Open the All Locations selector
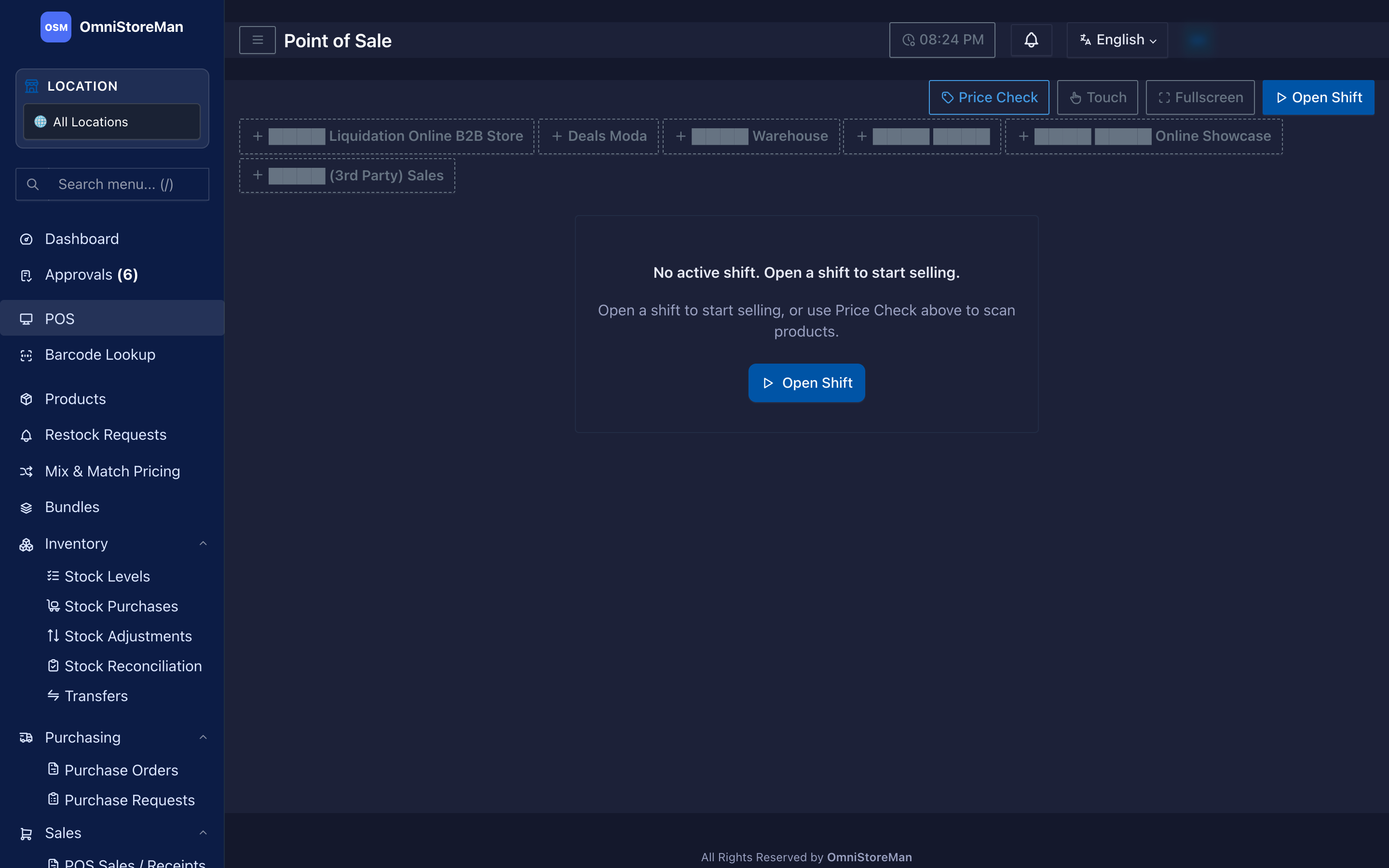Viewport: 1389px width, 868px height. point(112,122)
